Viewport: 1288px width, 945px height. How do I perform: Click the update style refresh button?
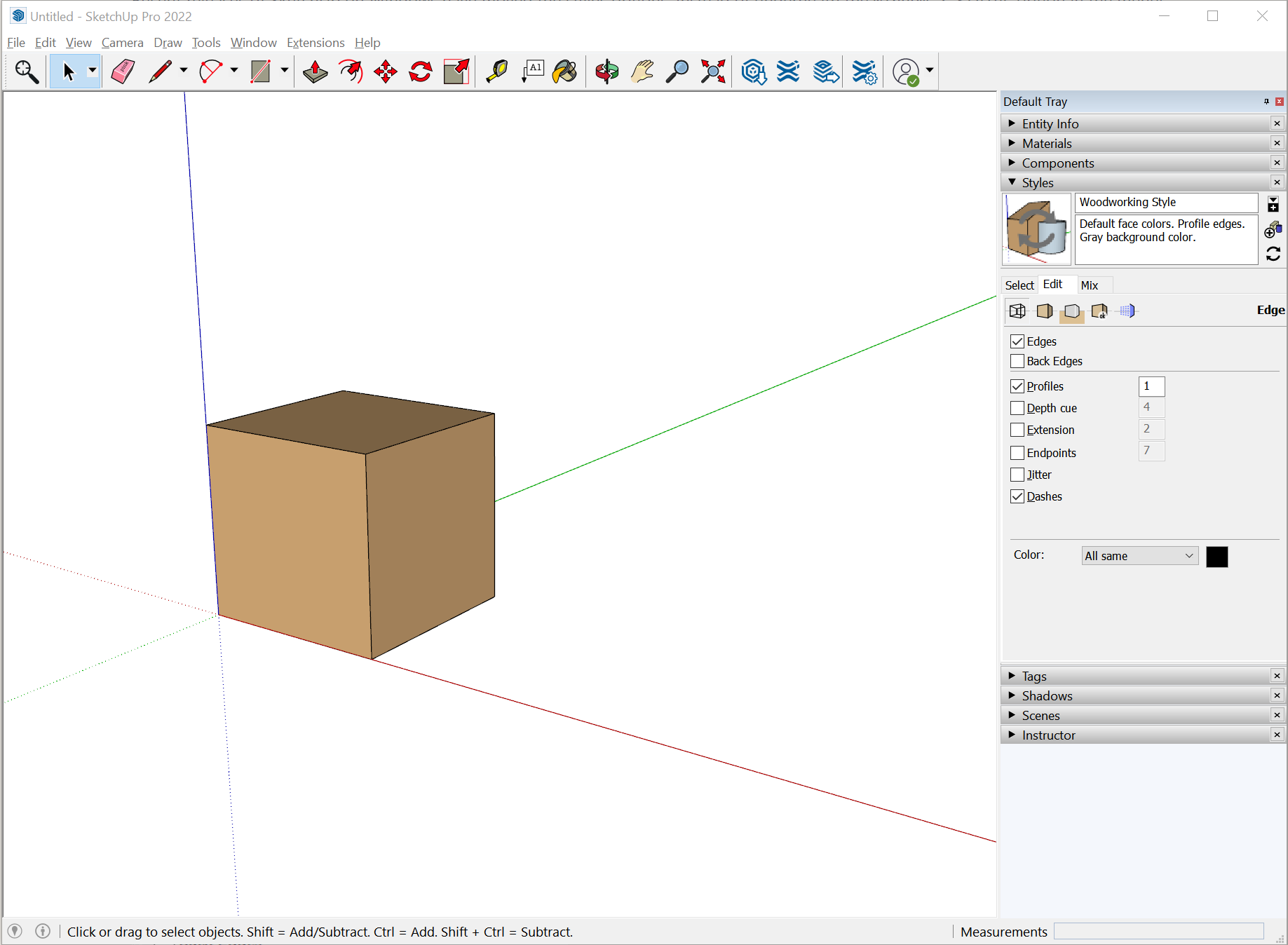[1273, 254]
